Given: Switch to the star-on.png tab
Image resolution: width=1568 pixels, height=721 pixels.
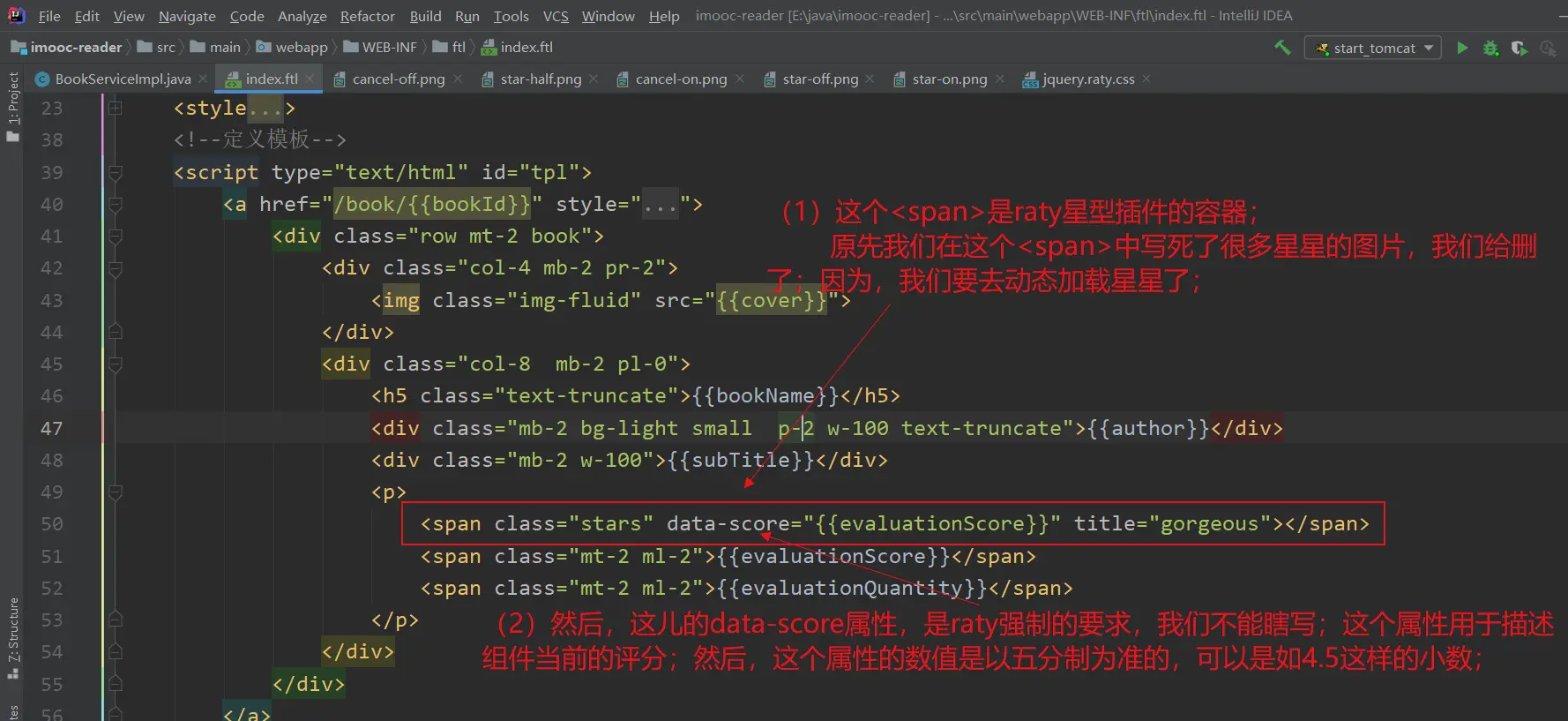Looking at the screenshot, I should pos(950,79).
